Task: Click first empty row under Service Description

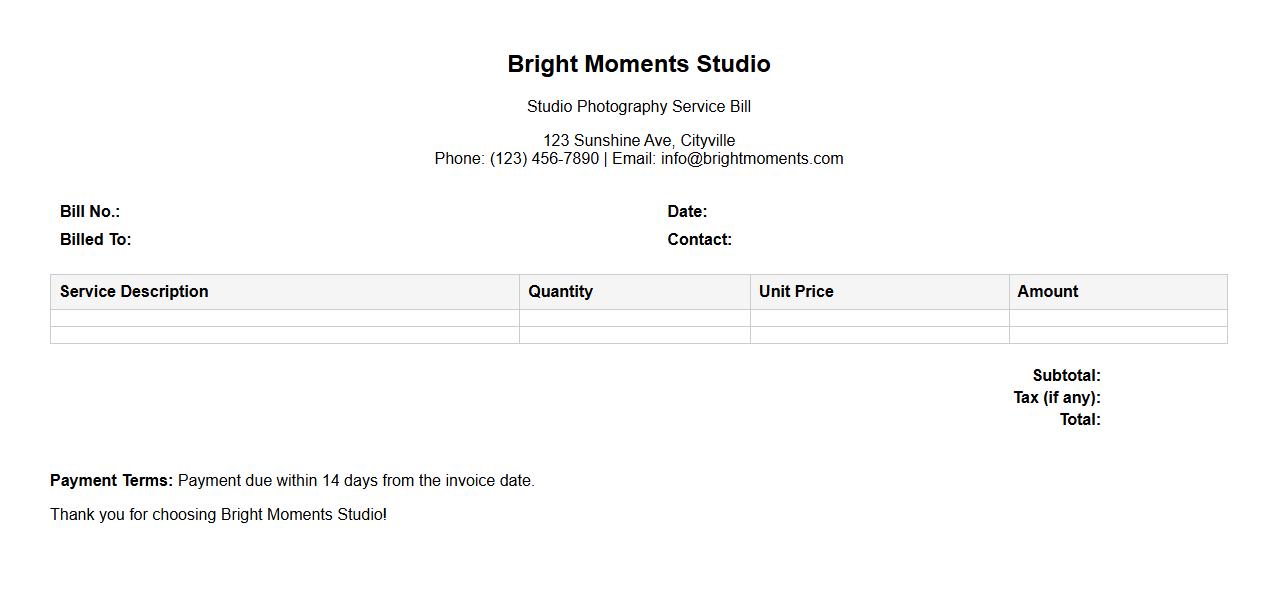Action: pos(285,318)
